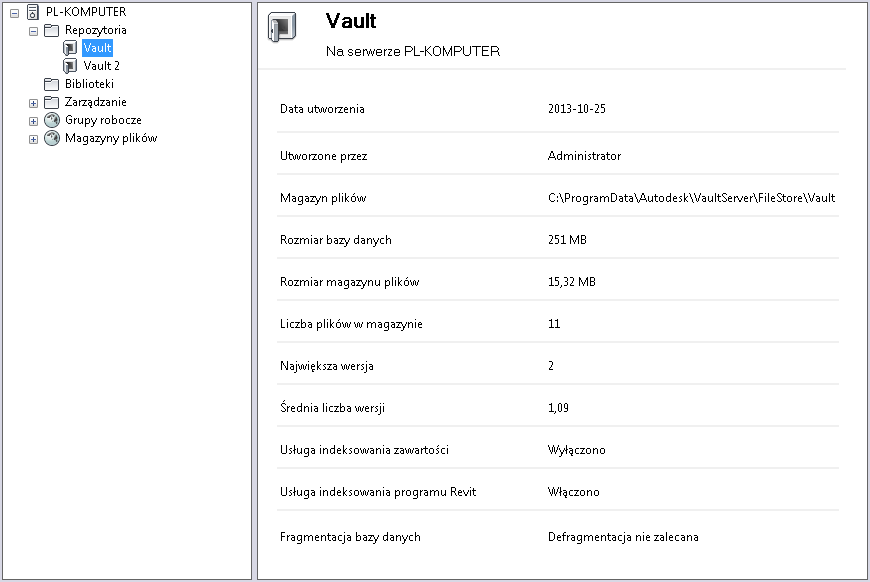Click the Magazyny plików globe icon
The width and height of the screenshot is (870, 582).
point(52,138)
